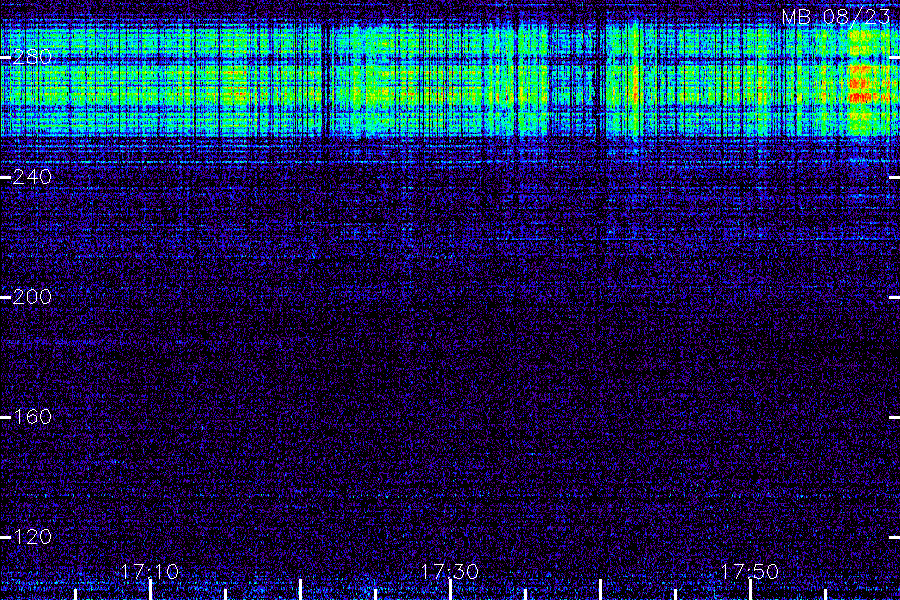
Task: Click the 240 frequency axis label
Action: [32, 177]
